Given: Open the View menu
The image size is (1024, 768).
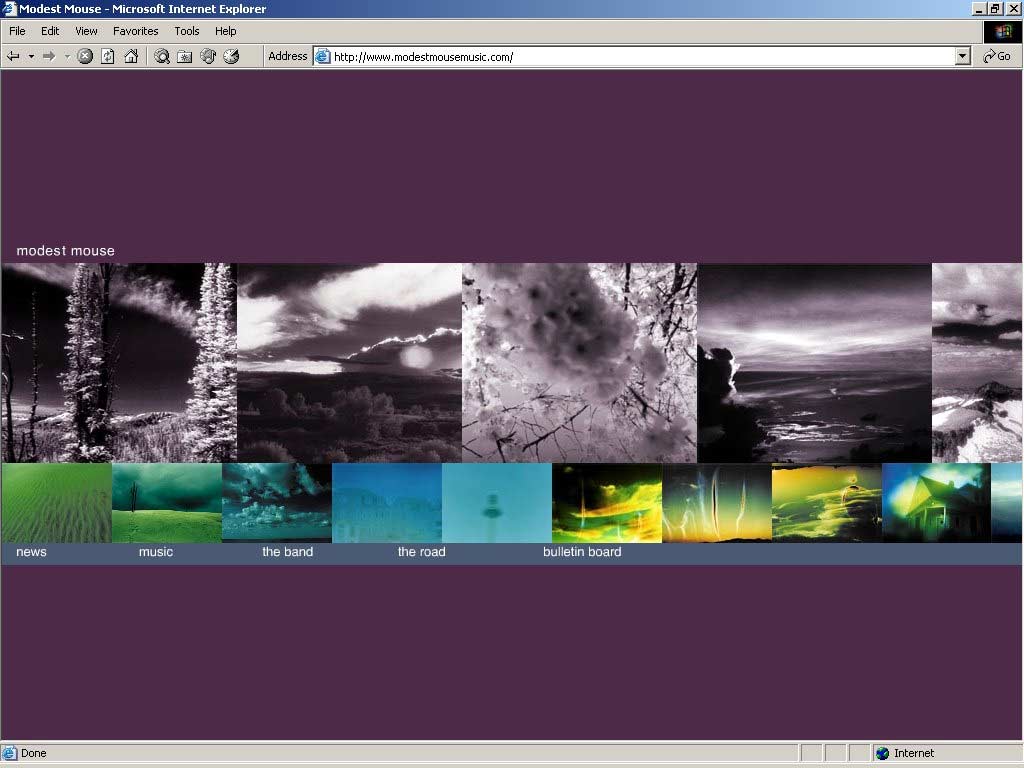Looking at the screenshot, I should pos(86,31).
